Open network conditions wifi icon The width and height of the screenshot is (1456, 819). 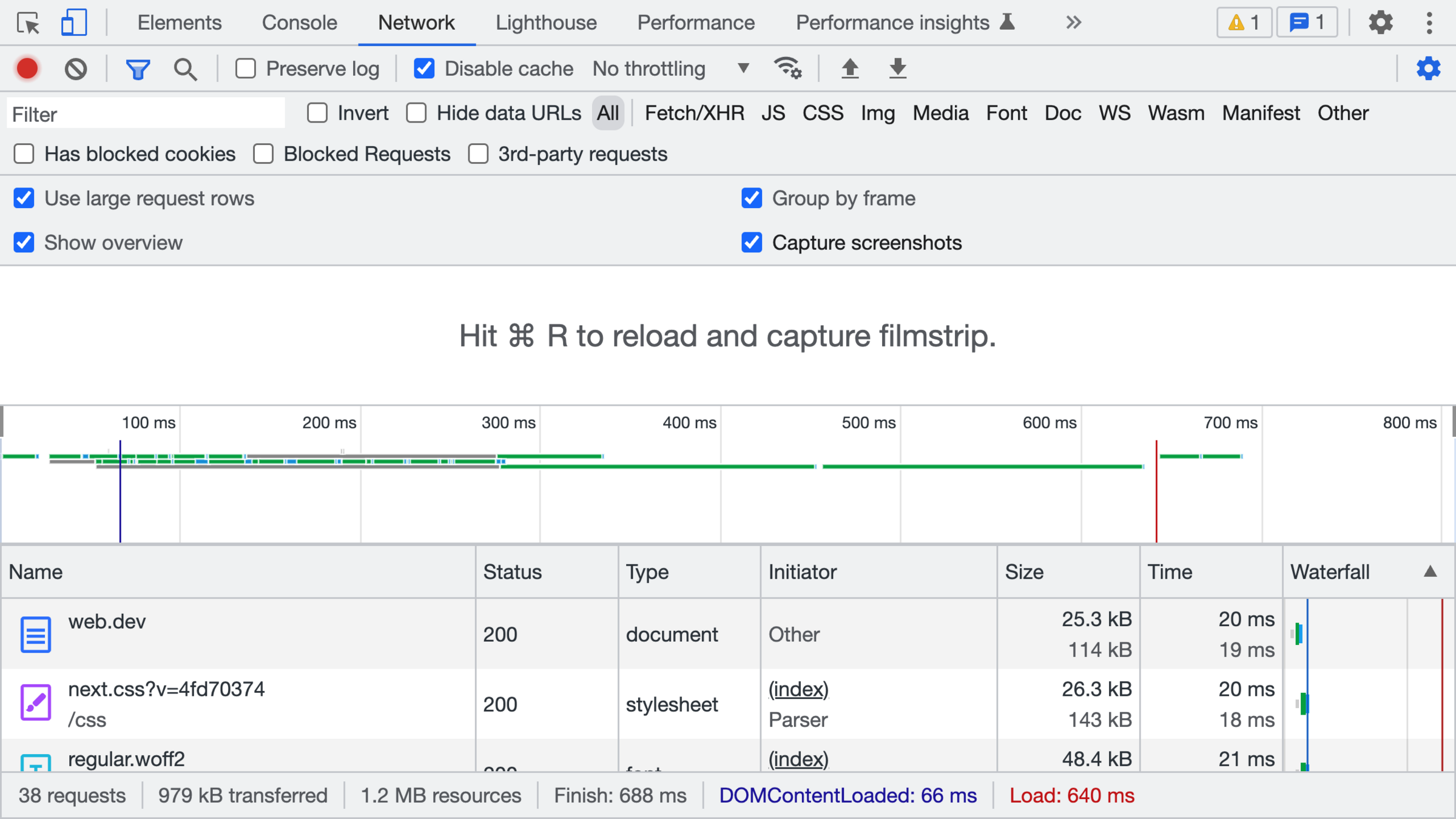point(787,69)
